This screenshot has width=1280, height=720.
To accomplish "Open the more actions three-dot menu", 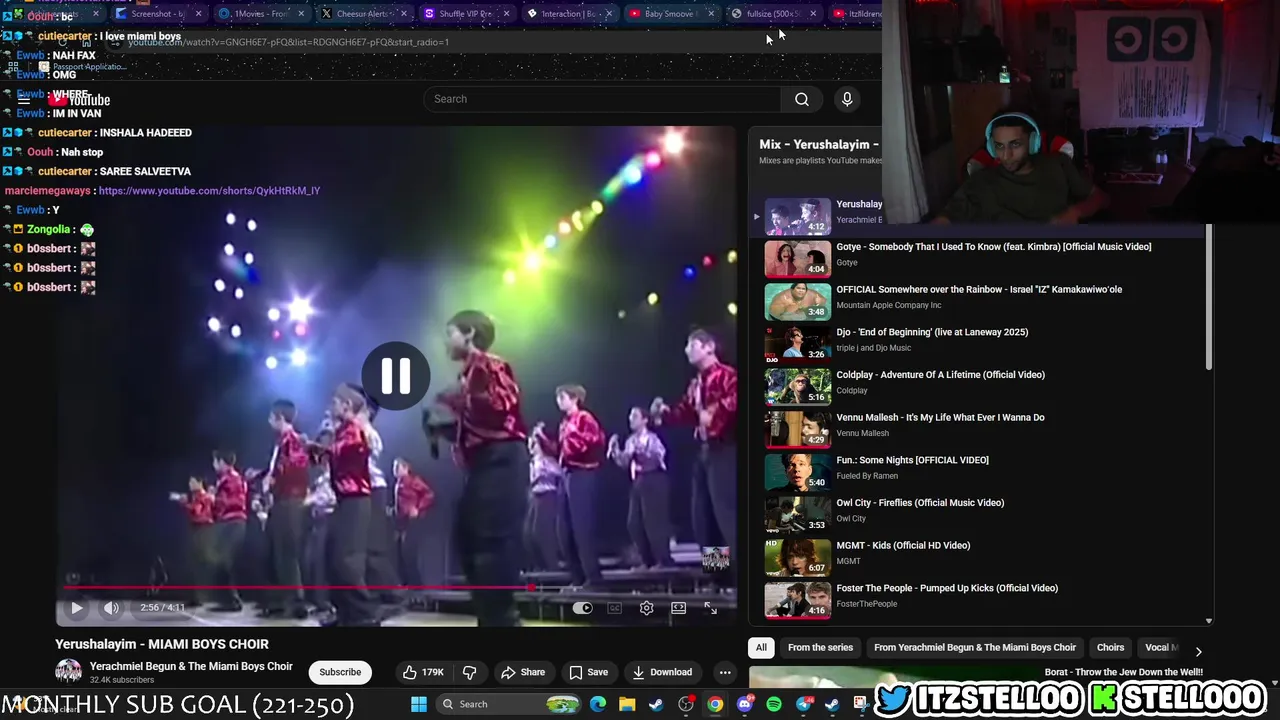I will 725,672.
